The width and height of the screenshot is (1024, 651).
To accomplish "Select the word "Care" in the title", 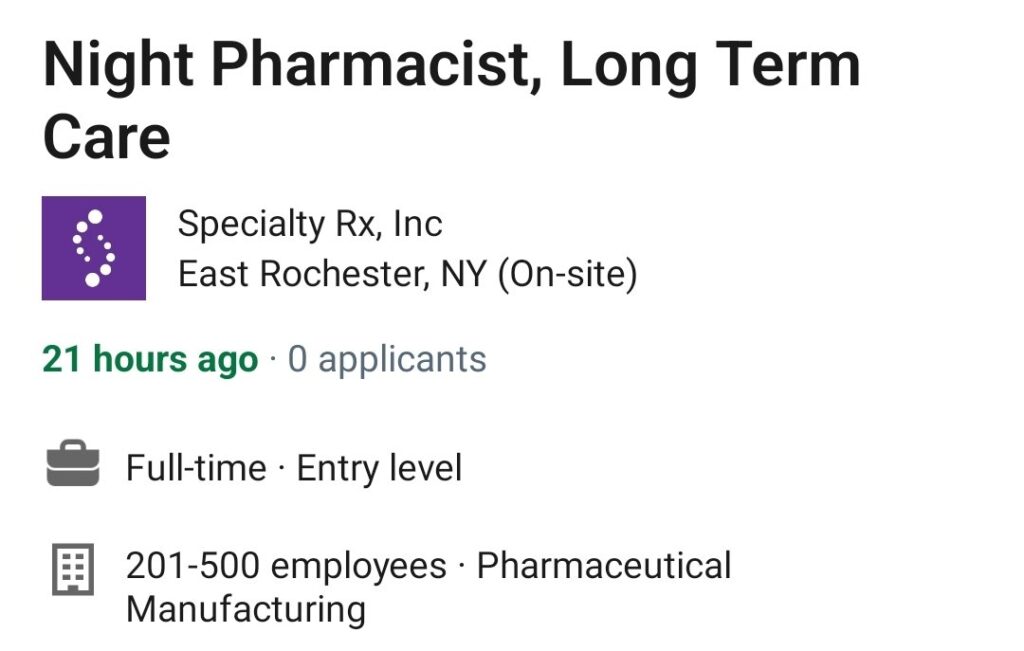I will coord(106,137).
